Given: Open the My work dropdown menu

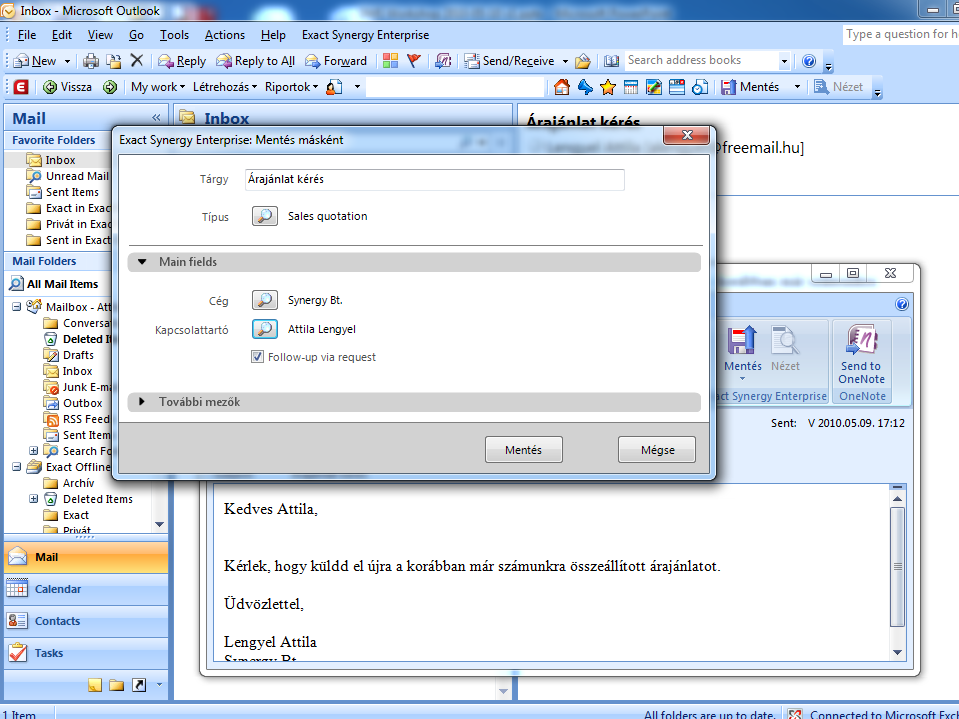Looking at the screenshot, I should tap(158, 87).
